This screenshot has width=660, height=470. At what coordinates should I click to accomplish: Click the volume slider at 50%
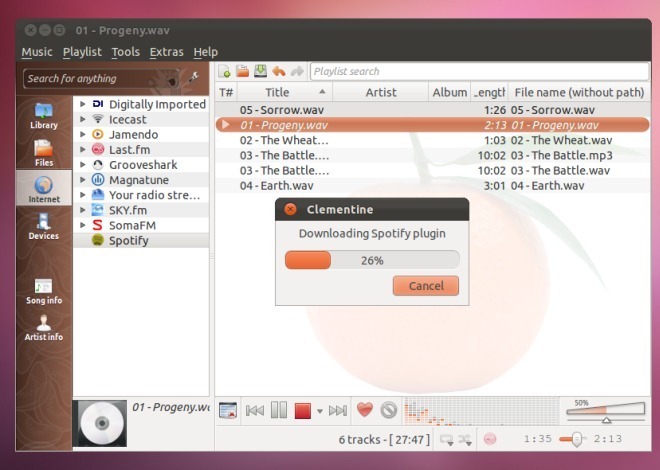click(x=606, y=411)
